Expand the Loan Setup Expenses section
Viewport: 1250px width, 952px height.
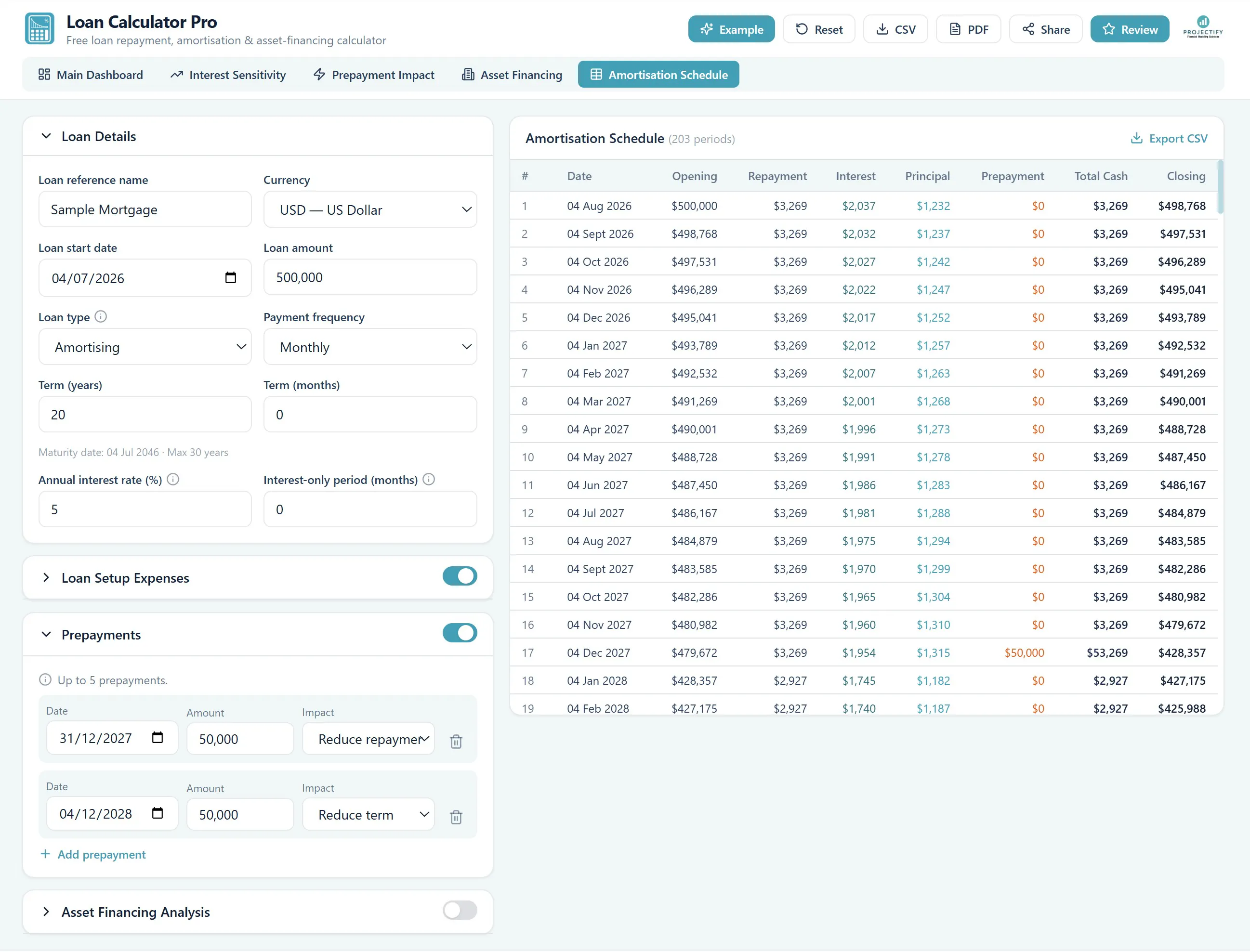(47, 577)
